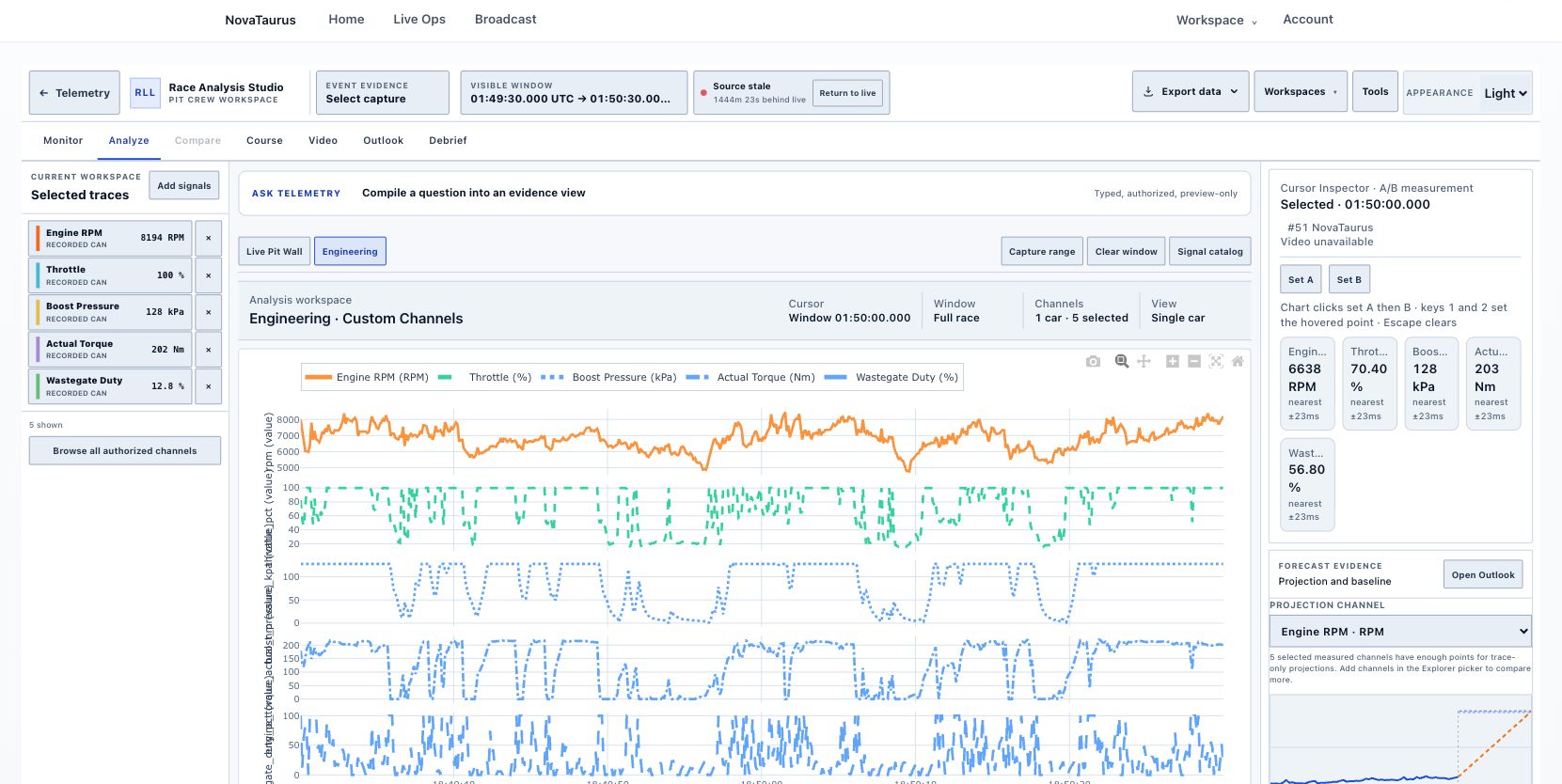Switch to the Video tab
Viewport: 1562px width, 784px height.
point(323,140)
